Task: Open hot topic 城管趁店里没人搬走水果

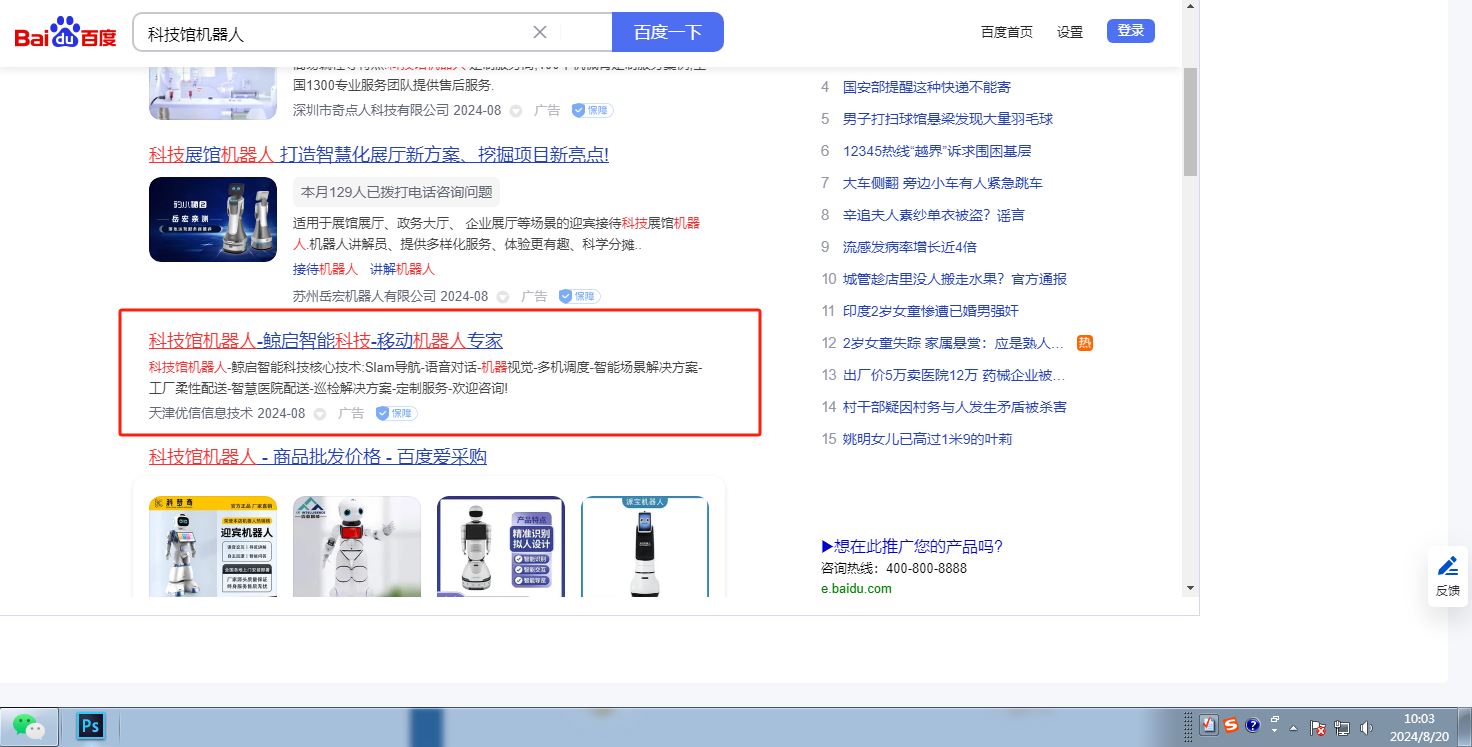Action: tap(955, 279)
